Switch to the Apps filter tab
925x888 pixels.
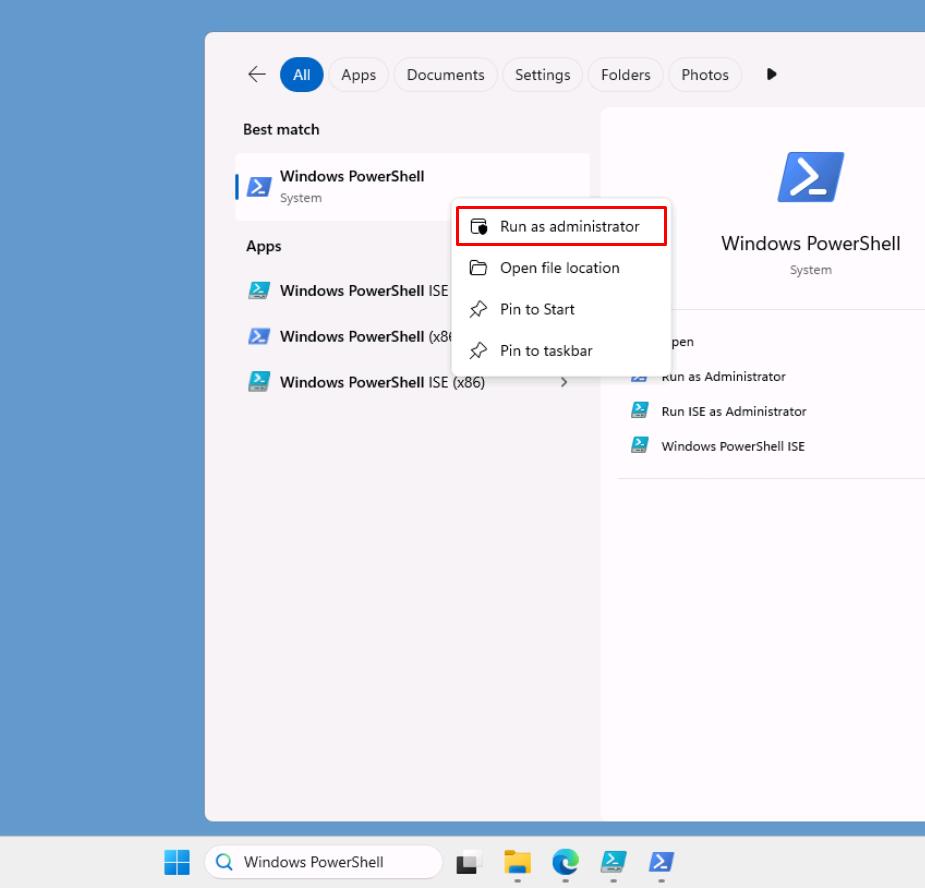[x=358, y=75]
